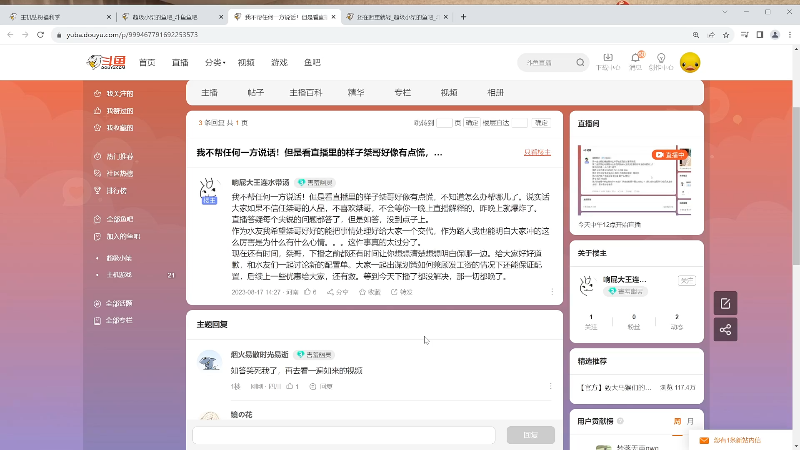Open avatar of 烟火易散时光易逝
Viewport: 800px width, 450px height.
tap(209, 362)
